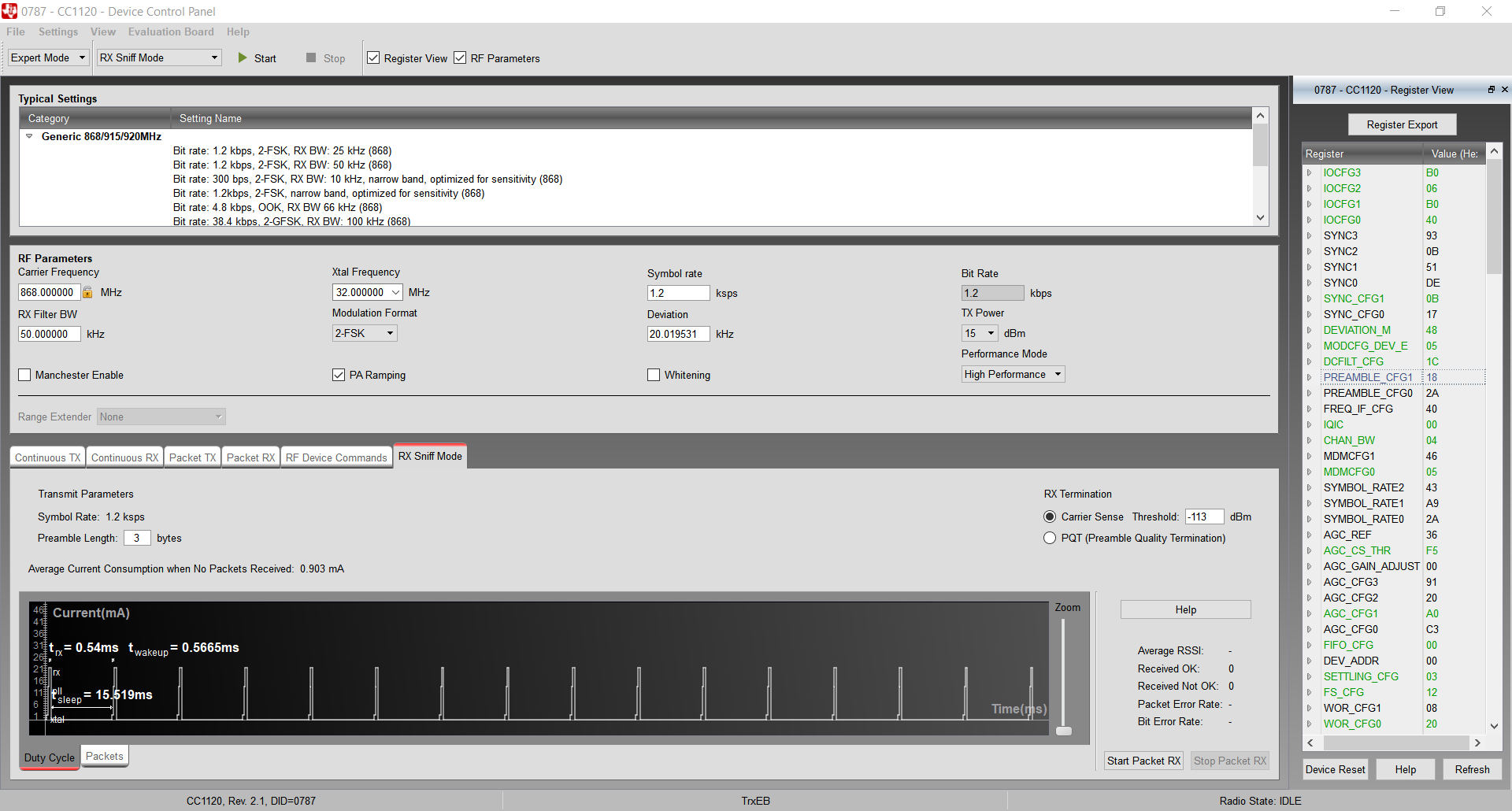Click the green Start play icon
This screenshot has height=811, width=1512.
(243, 58)
